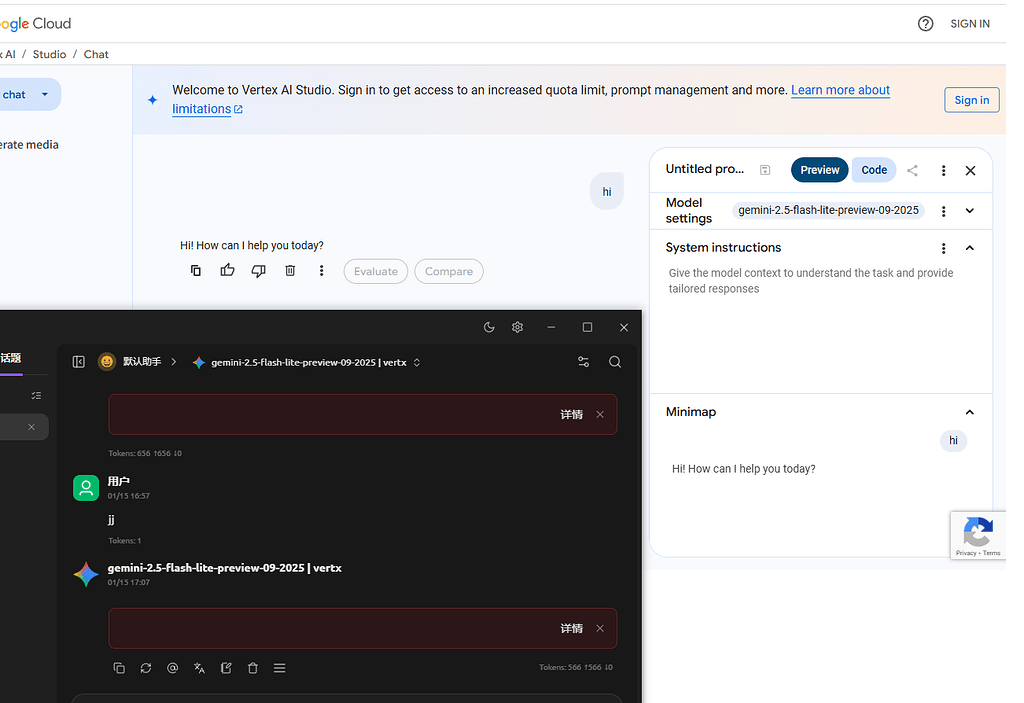Open Google Cloud help icon
The image size is (1024, 703).
[925, 24]
